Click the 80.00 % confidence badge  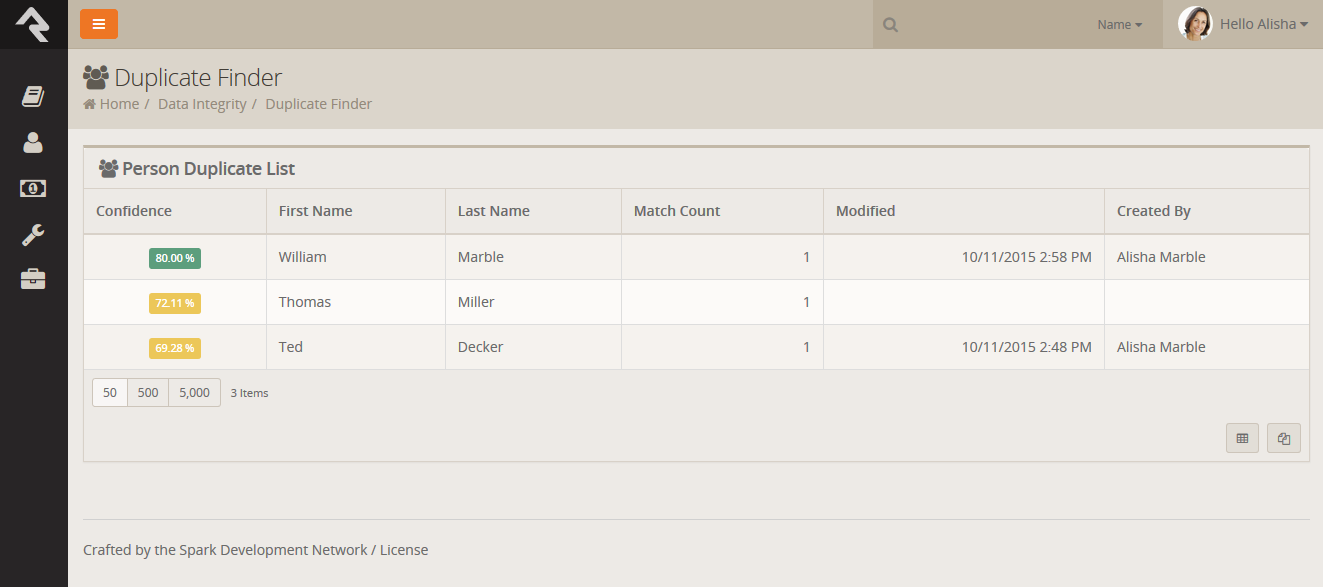[175, 258]
